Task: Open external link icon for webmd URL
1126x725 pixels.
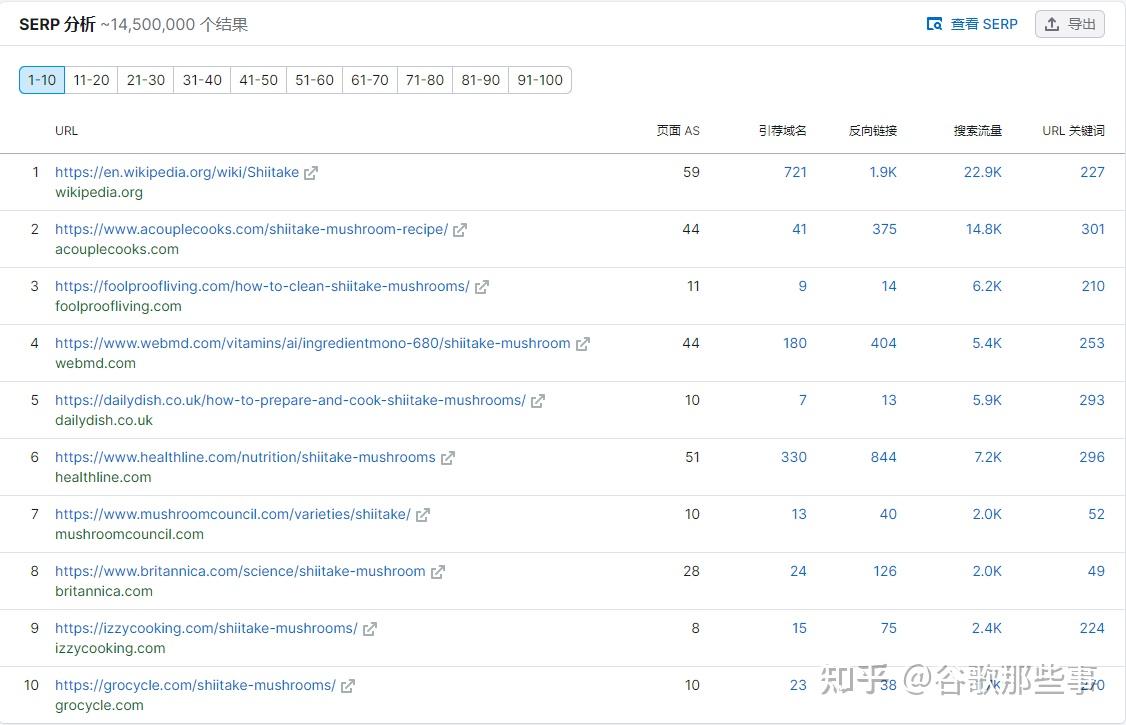Action: [583, 344]
